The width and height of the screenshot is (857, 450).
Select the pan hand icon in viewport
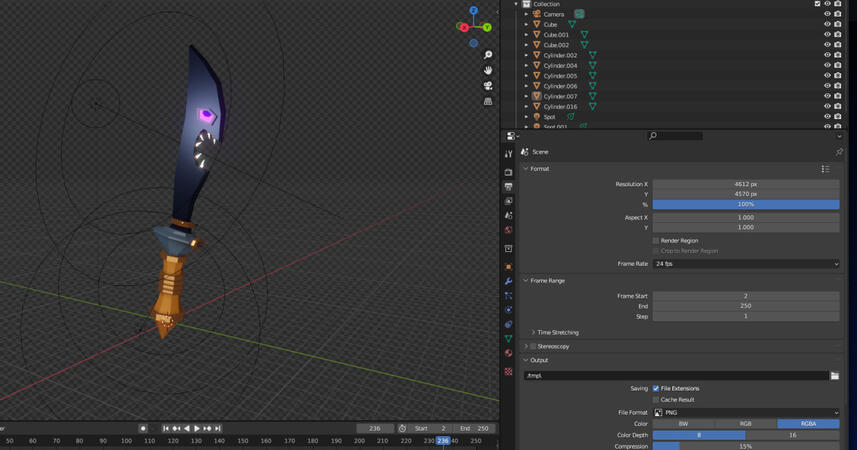click(488, 70)
